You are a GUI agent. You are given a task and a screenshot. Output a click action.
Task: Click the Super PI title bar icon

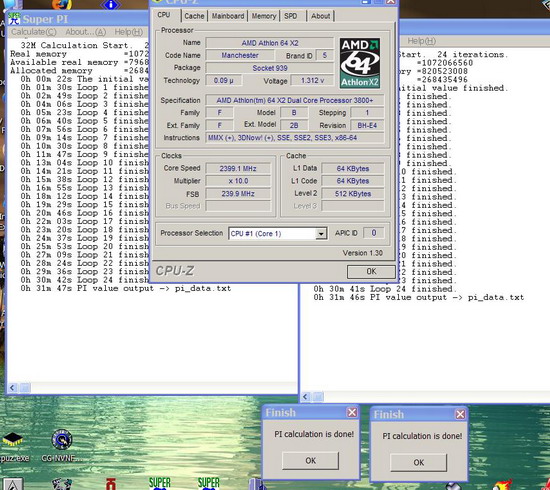[14, 19]
